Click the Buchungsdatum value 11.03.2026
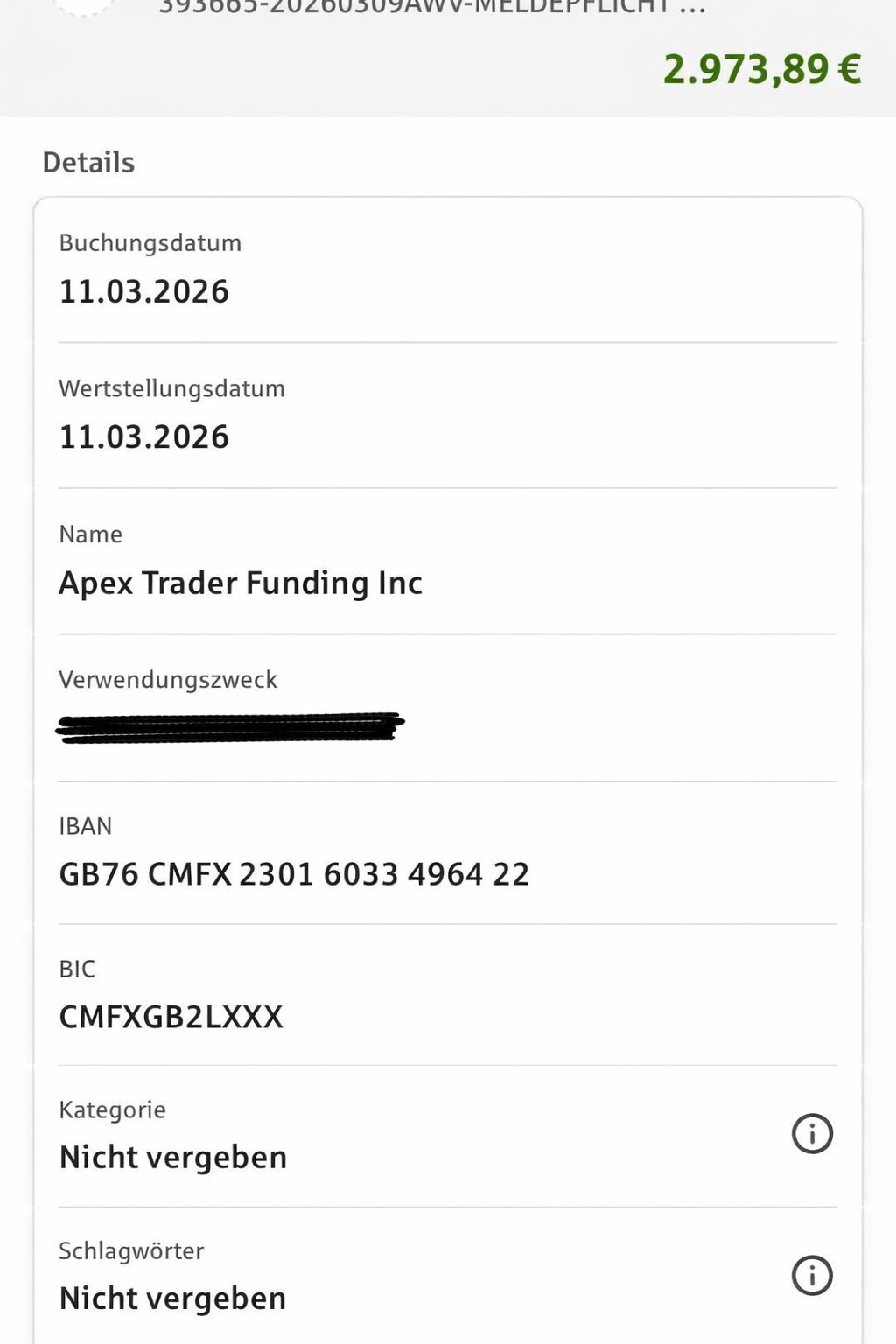The height and width of the screenshot is (1344, 896). pyautogui.click(x=144, y=291)
